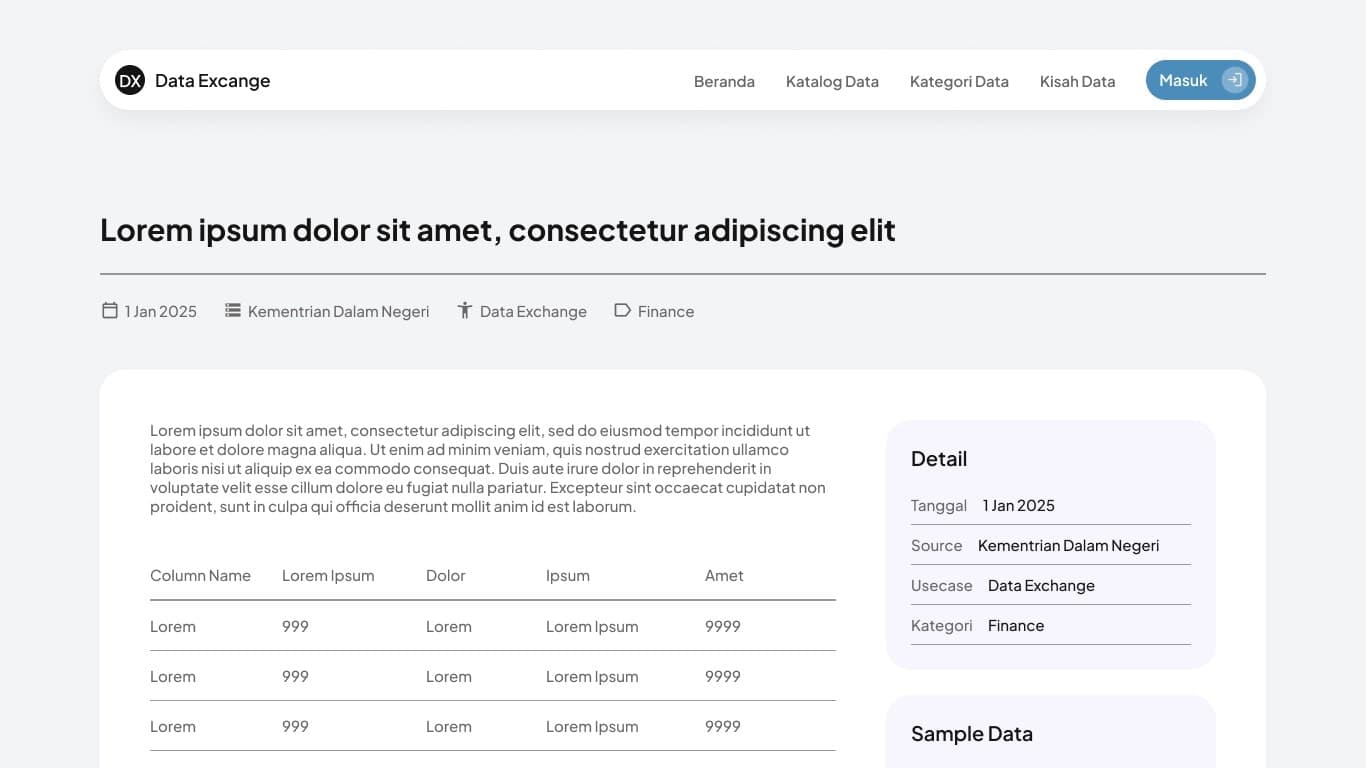Click Finance tag label under the title

666,311
